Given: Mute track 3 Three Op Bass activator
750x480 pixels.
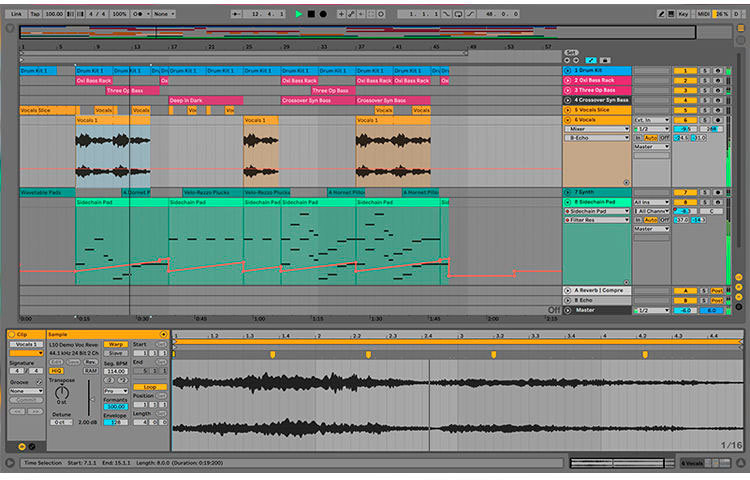Looking at the screenshot, I should (684, 91).
